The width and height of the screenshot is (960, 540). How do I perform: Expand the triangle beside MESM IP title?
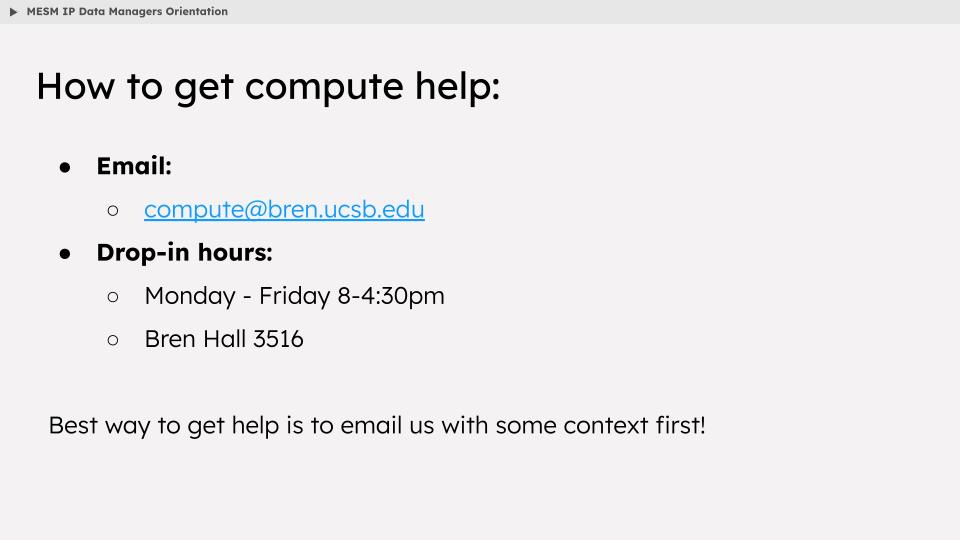(x=13, y=12)
